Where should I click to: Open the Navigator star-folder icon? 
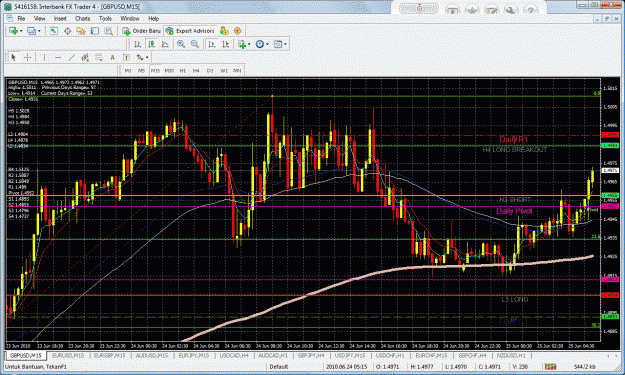pos(81,31)
